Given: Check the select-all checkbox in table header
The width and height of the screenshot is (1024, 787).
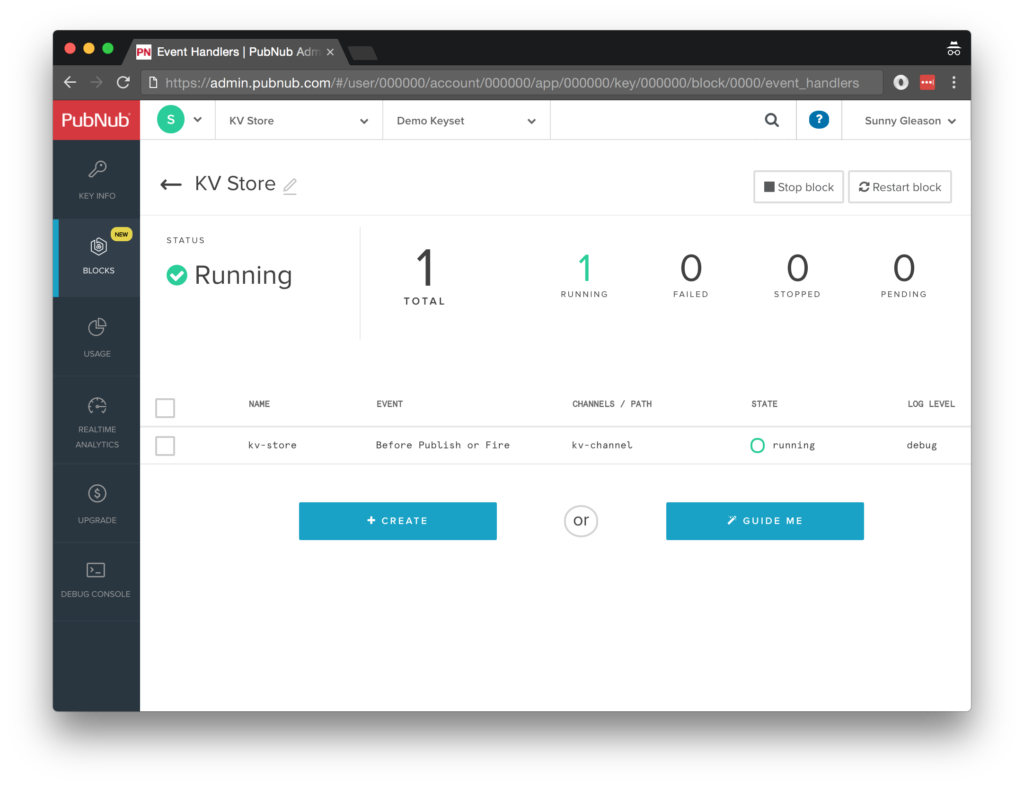Looking at the screenshot, I should point(165,408).
